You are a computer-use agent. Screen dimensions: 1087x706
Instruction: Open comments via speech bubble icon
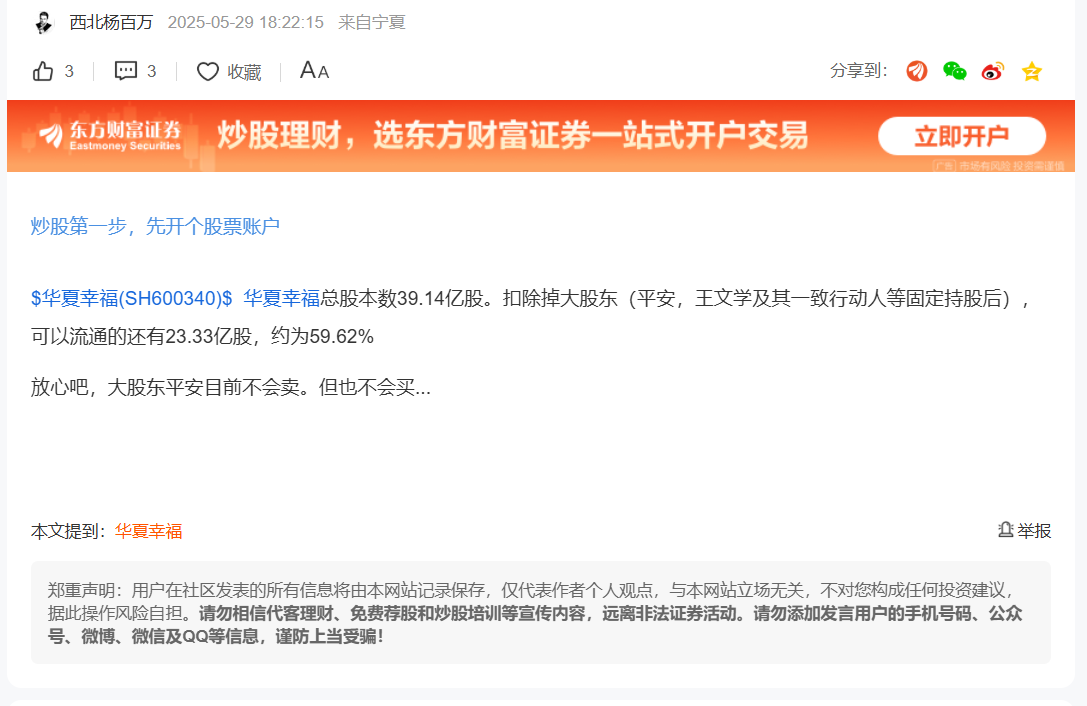125,71
